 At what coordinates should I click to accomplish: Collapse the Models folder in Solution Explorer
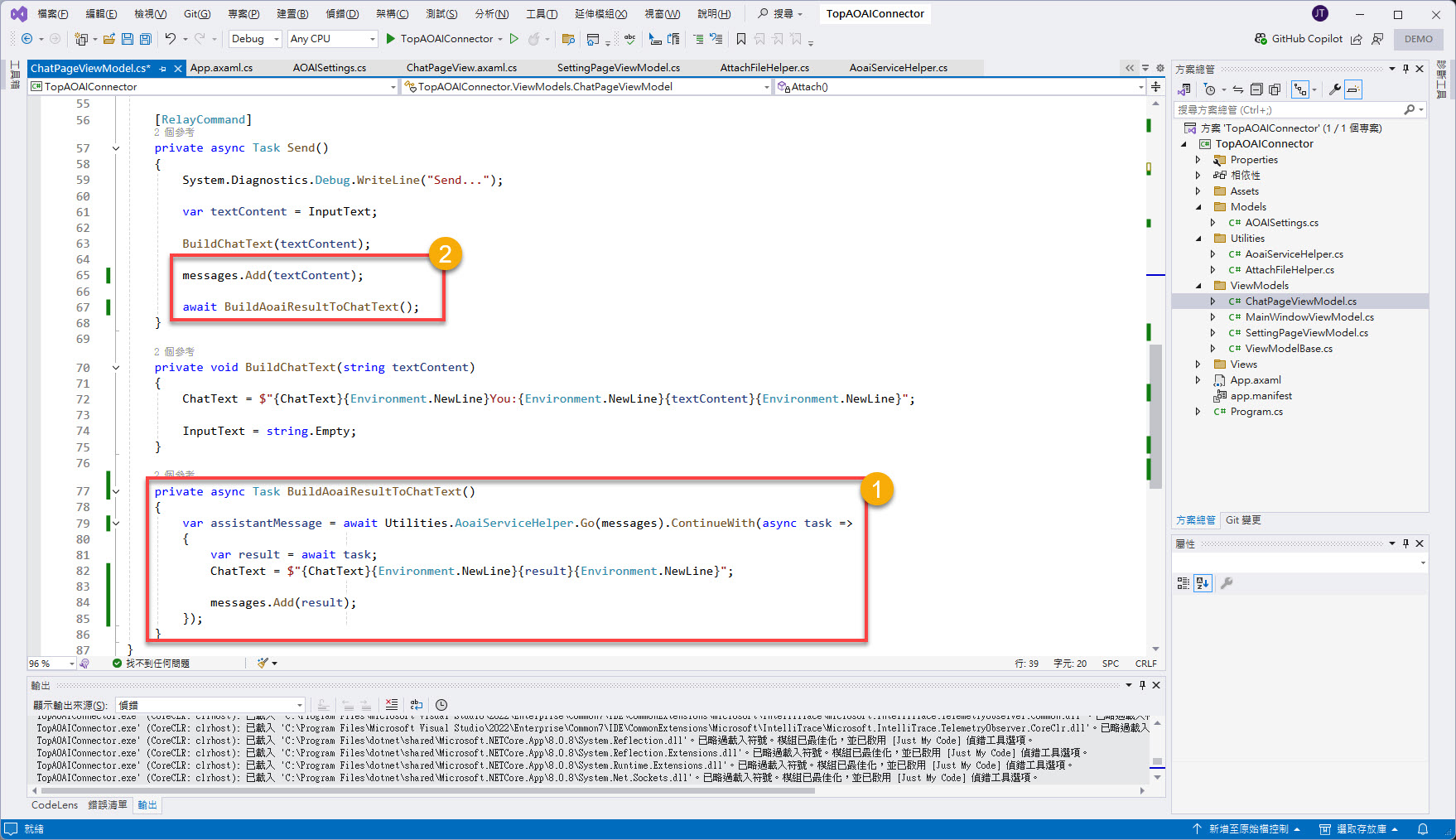(1198, 207)
